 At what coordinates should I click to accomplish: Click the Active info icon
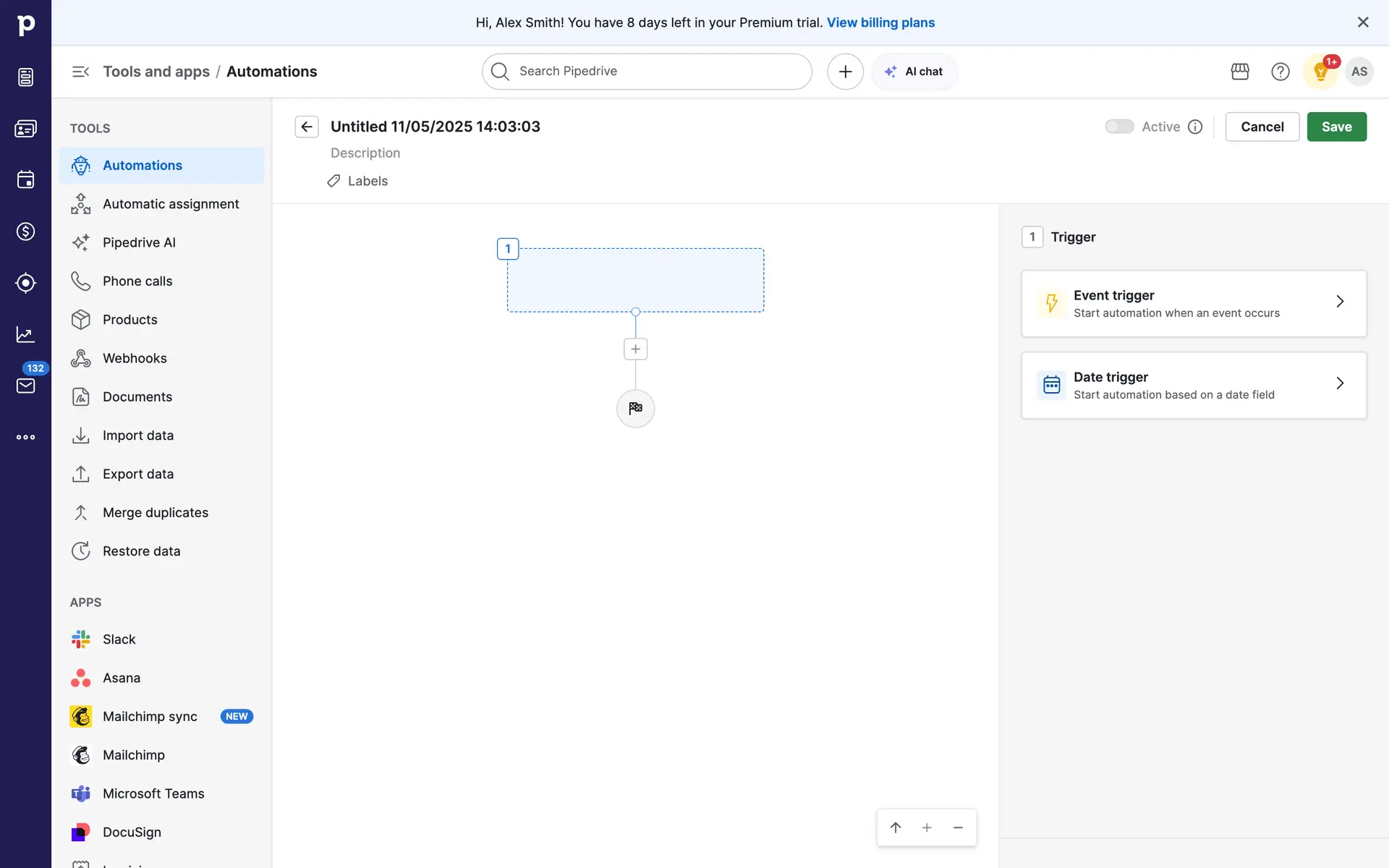(1195, 127)
